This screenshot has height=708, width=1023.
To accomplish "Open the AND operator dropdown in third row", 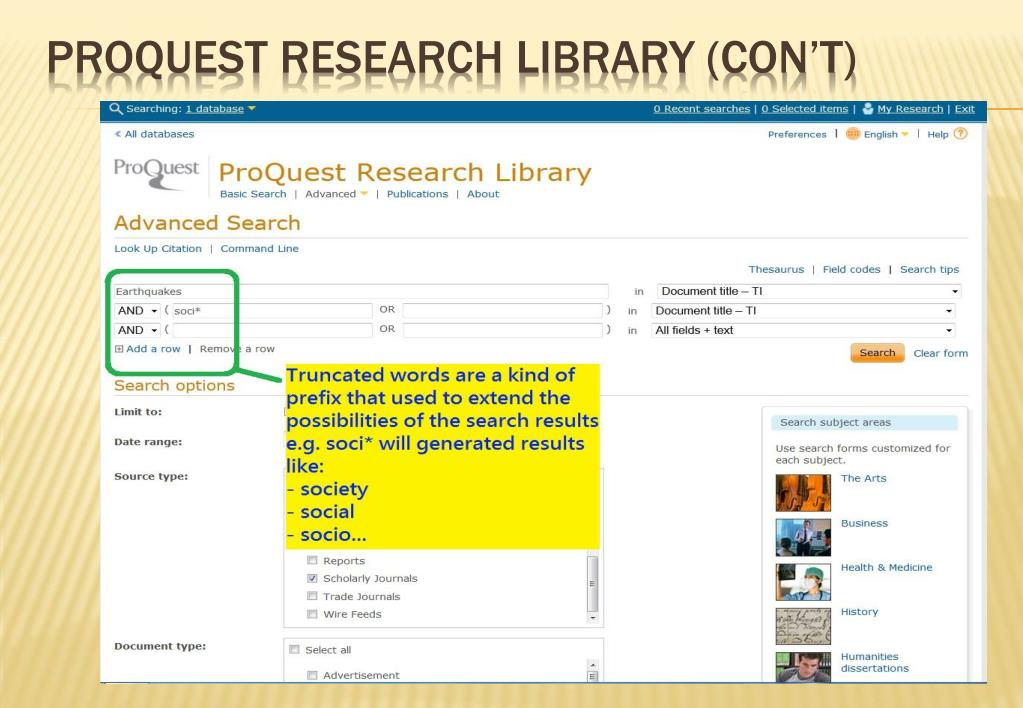I will point(137,331).
